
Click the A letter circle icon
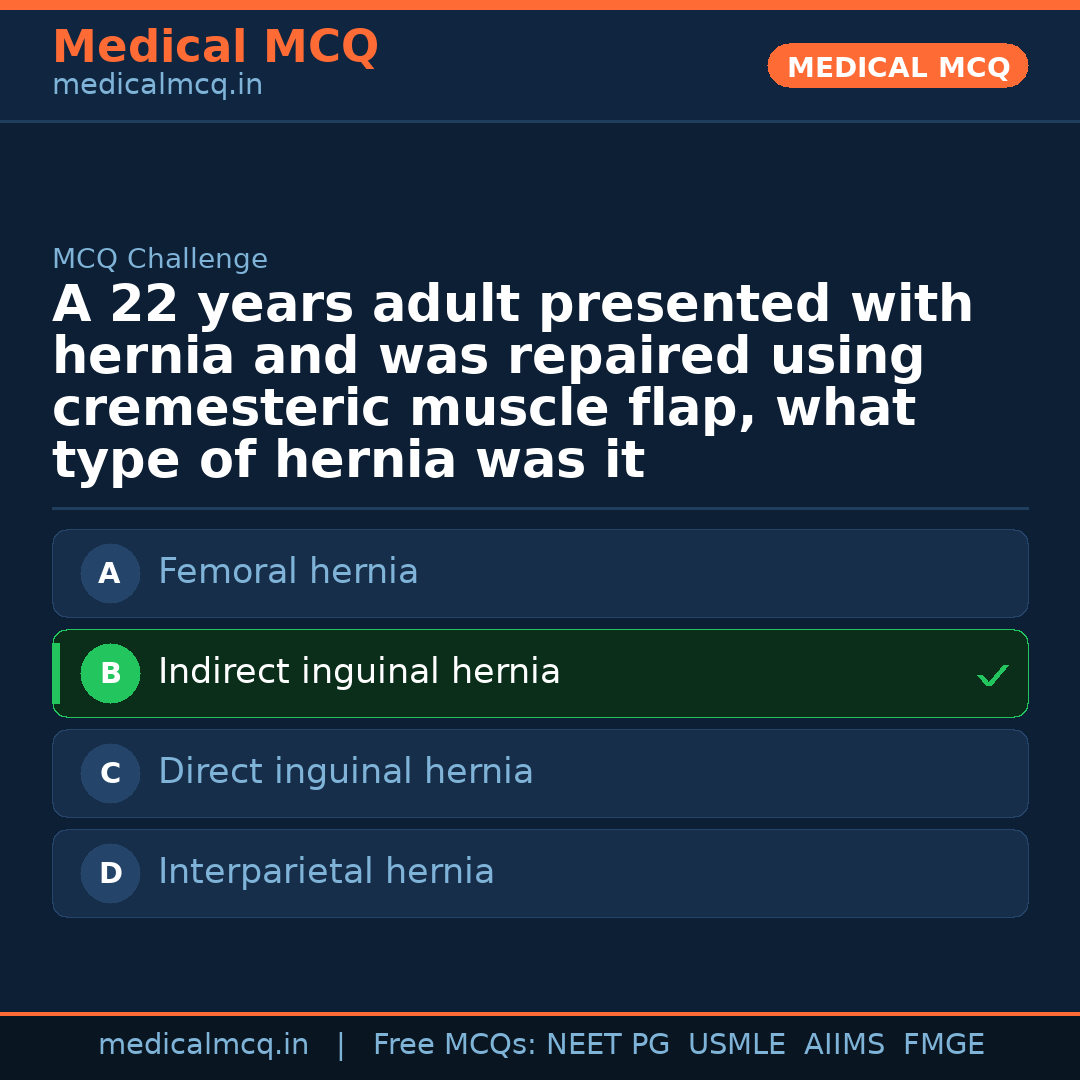(110, 573)
